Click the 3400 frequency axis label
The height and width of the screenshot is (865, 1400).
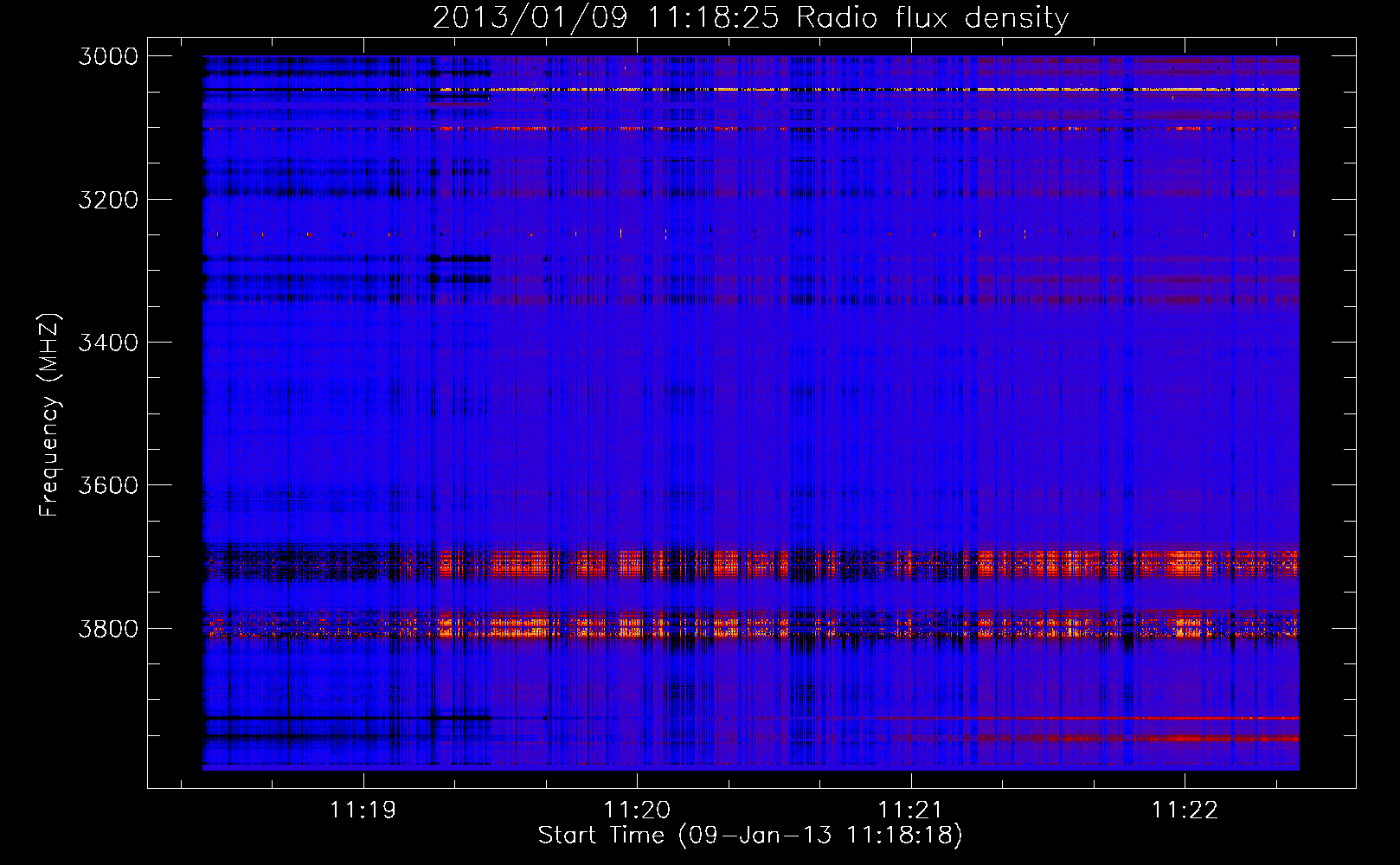point(108,343)
